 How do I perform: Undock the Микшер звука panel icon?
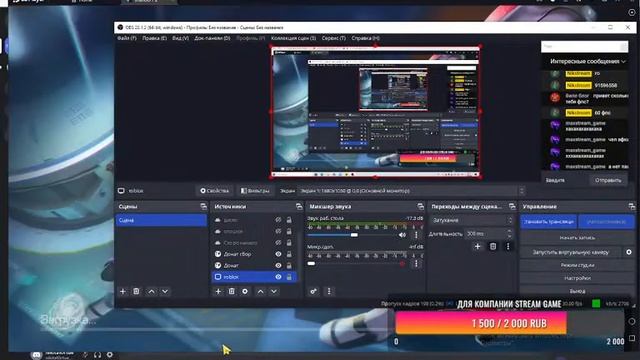click(420, 207)
